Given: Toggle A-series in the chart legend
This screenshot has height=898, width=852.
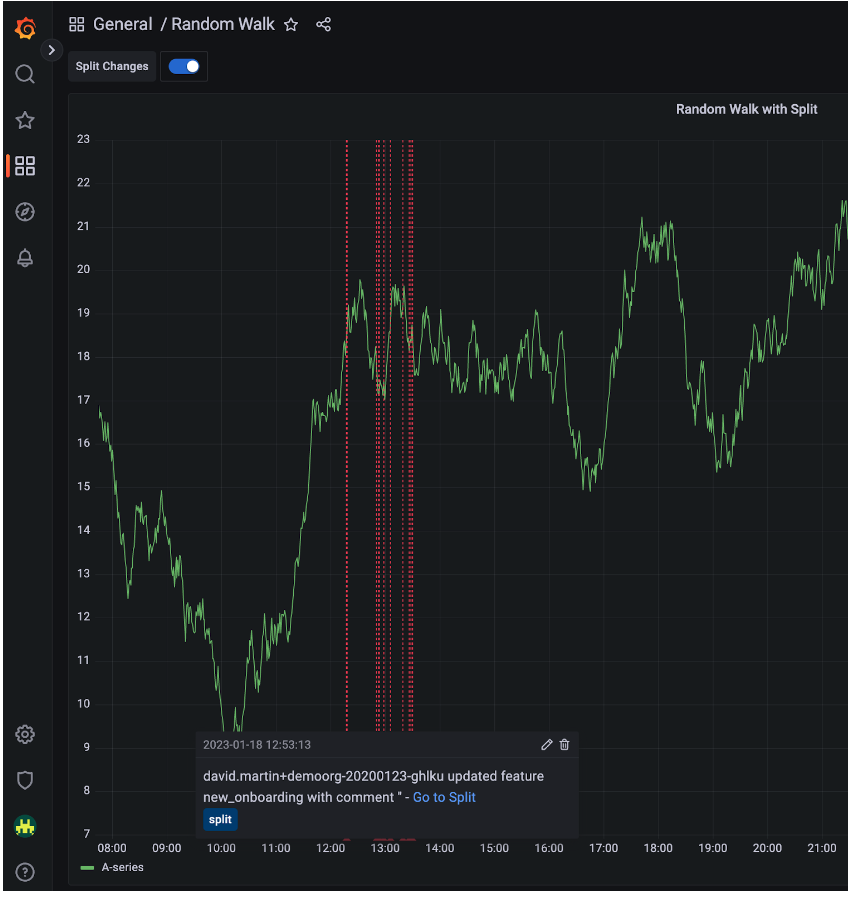Looking at the screenshot, I should click(x=122, y=867).
